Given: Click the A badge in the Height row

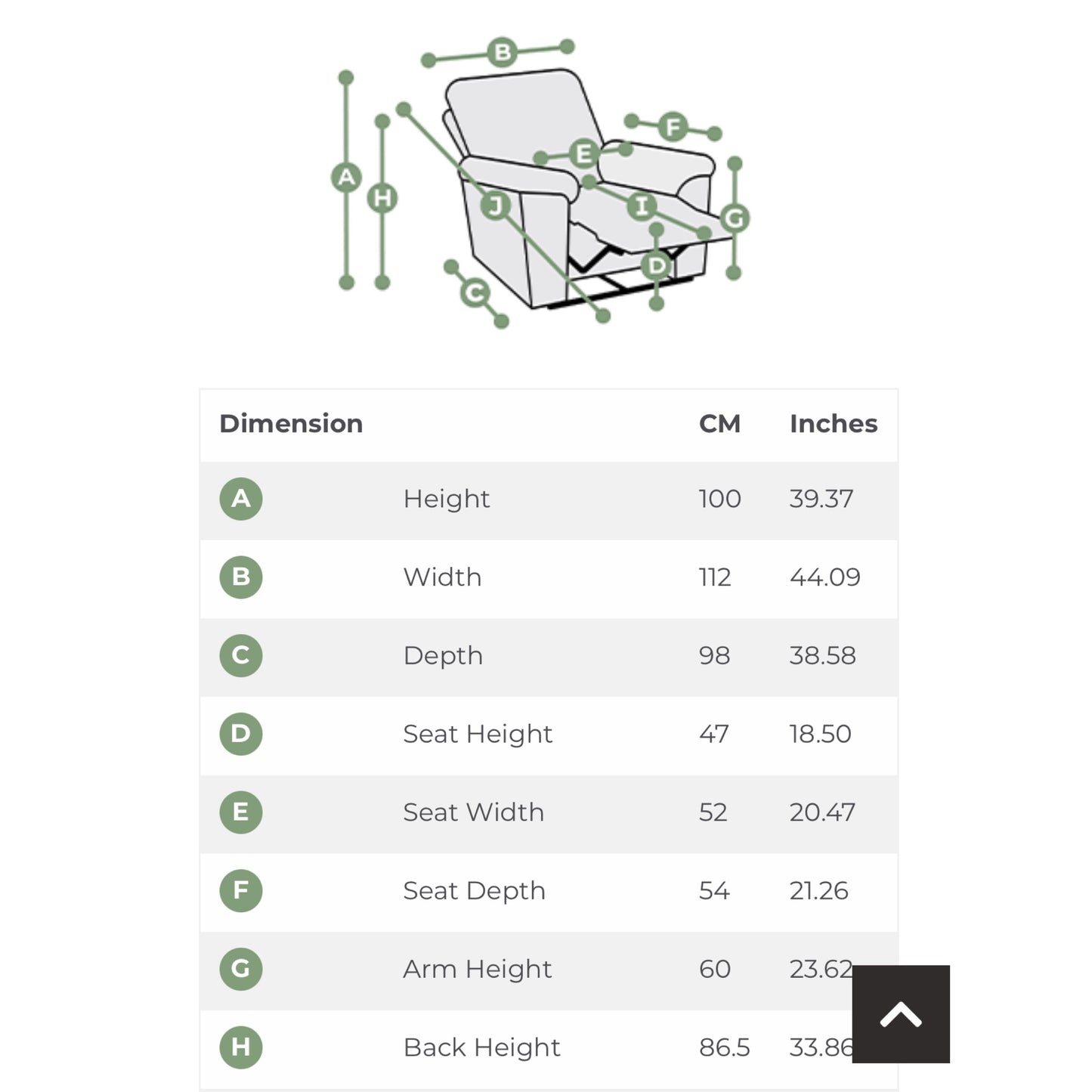Looking at the screenshot, I should (240, 499).
